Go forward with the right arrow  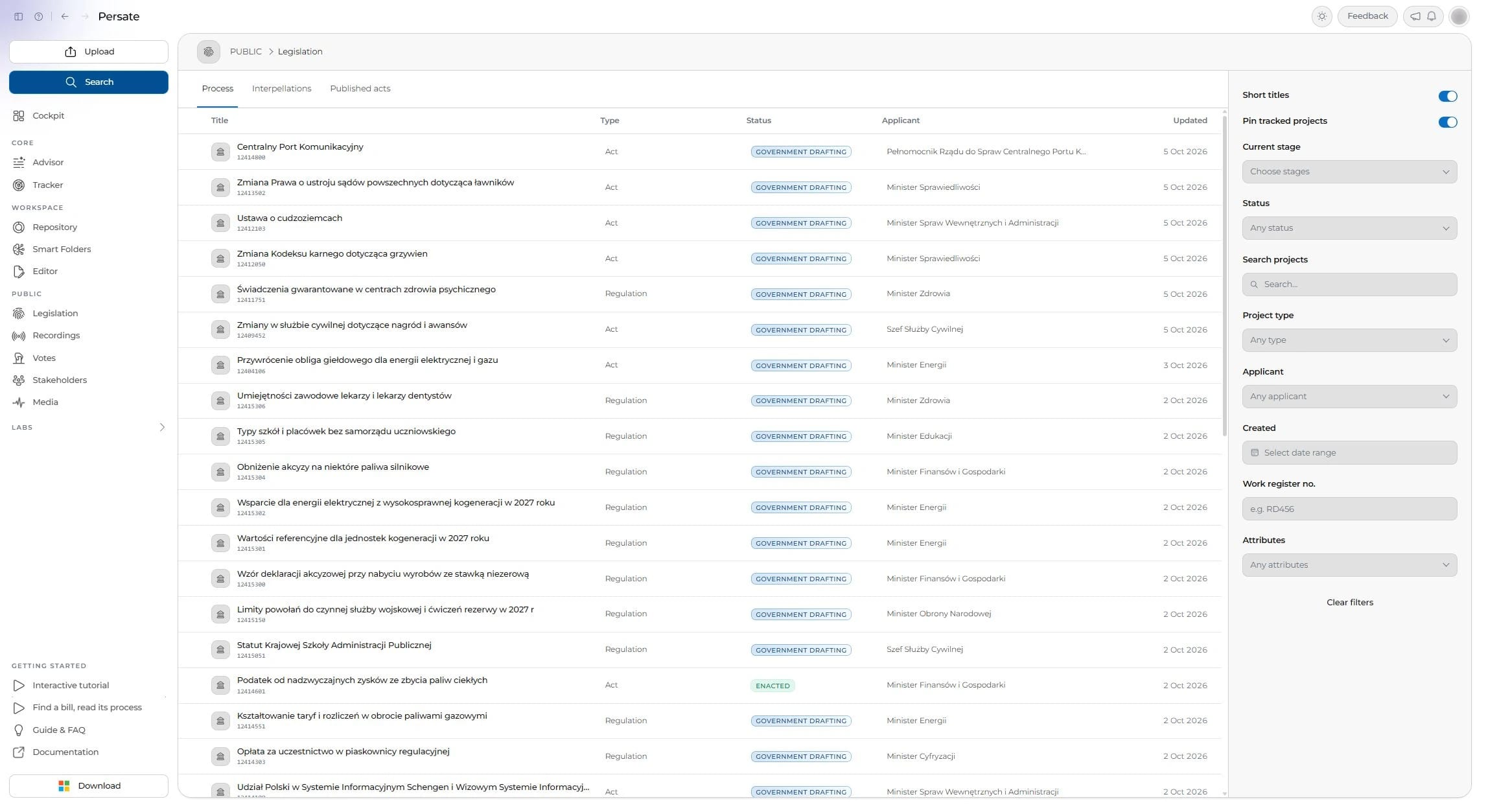85,17
